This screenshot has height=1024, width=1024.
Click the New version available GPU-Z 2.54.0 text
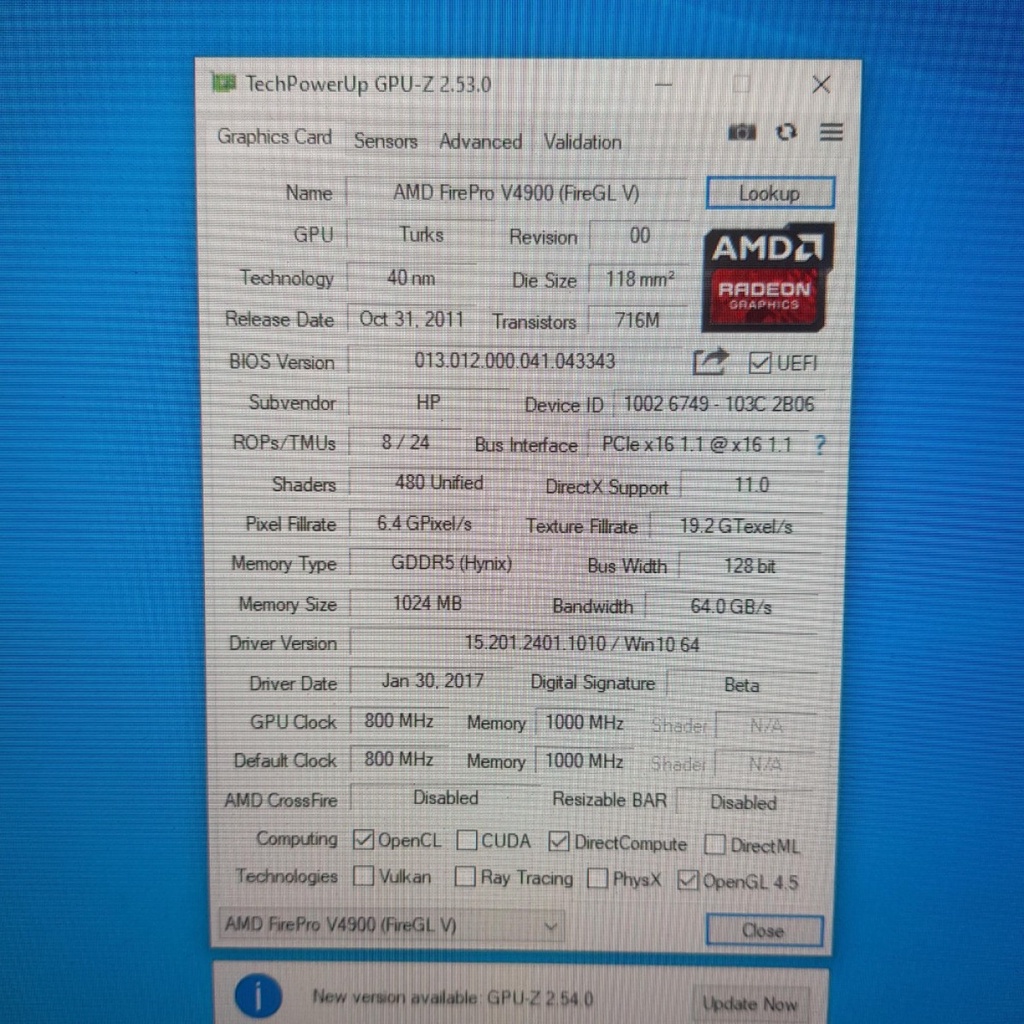tap(453, 997)
